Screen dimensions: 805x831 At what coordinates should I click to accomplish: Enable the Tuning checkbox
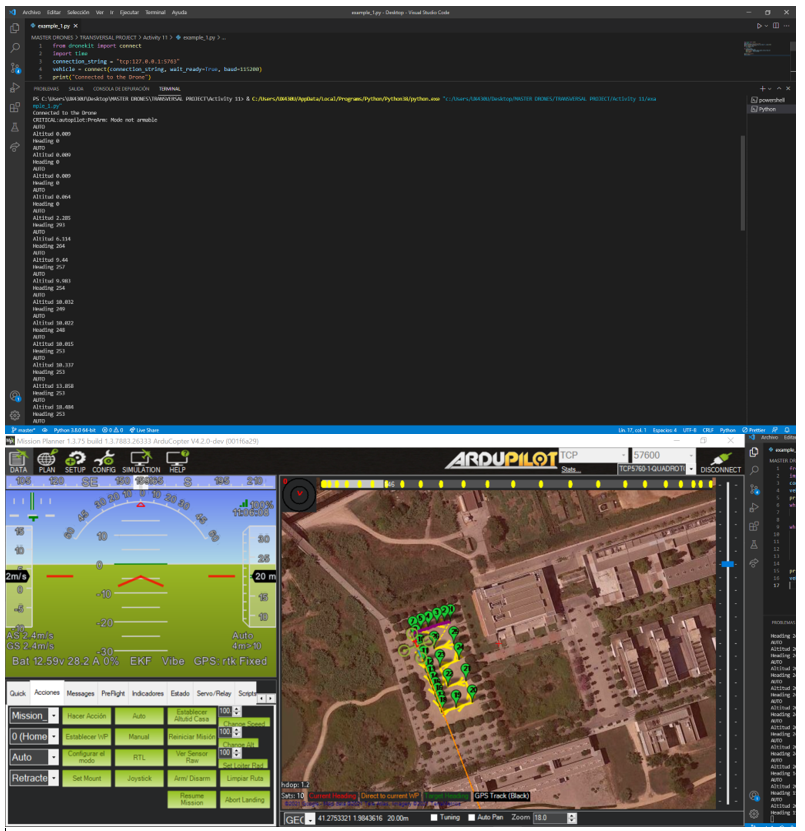pos(433,818)
